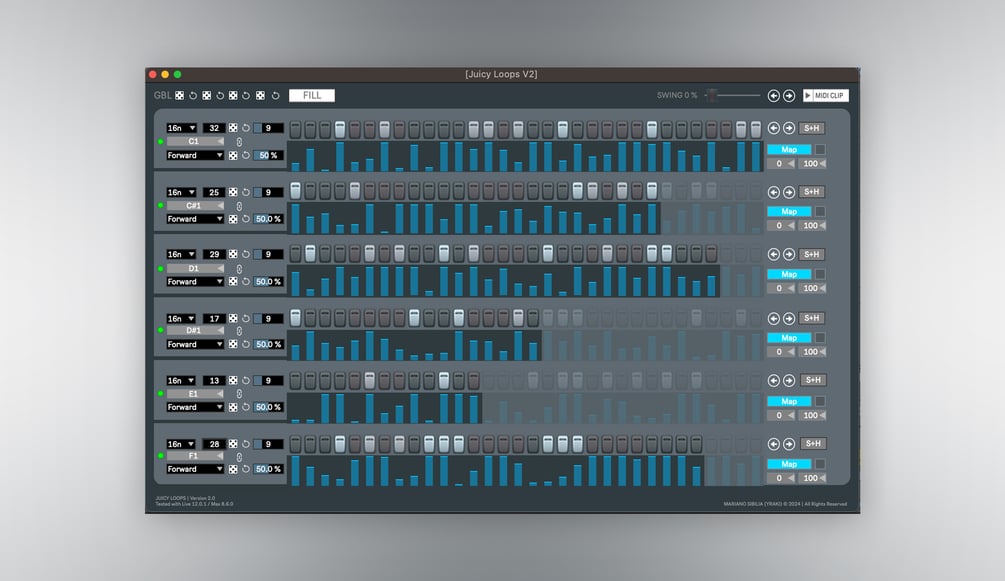The height and width of the screenshot is (581, 1005).
Task: Click the Map button in C#1 row
Action: pos(789,212)
